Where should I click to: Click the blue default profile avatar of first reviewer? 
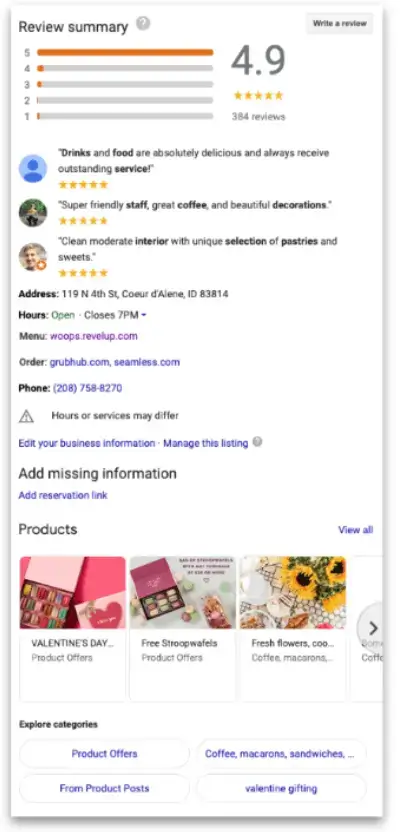tap(33, 169)
